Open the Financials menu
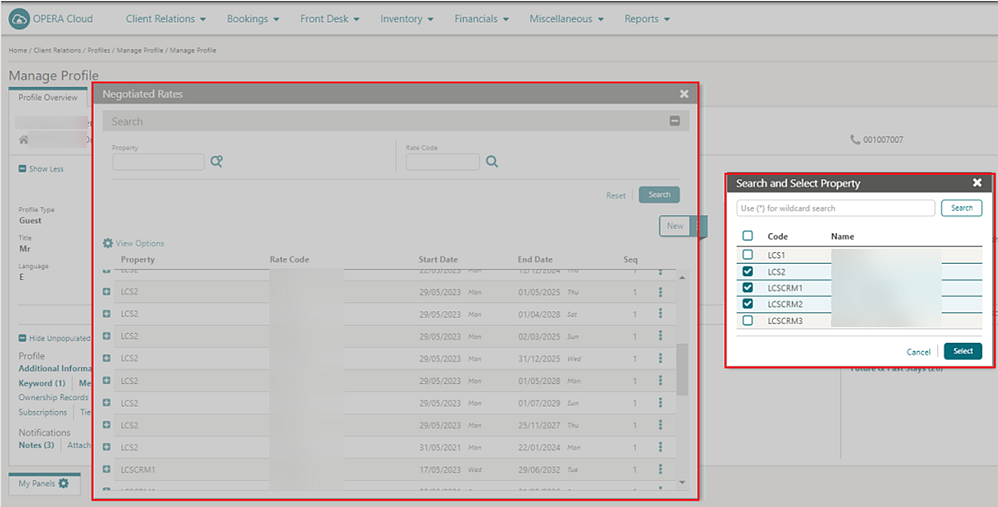The width and height of the screenshot is (998, 507). pos(481,19)
